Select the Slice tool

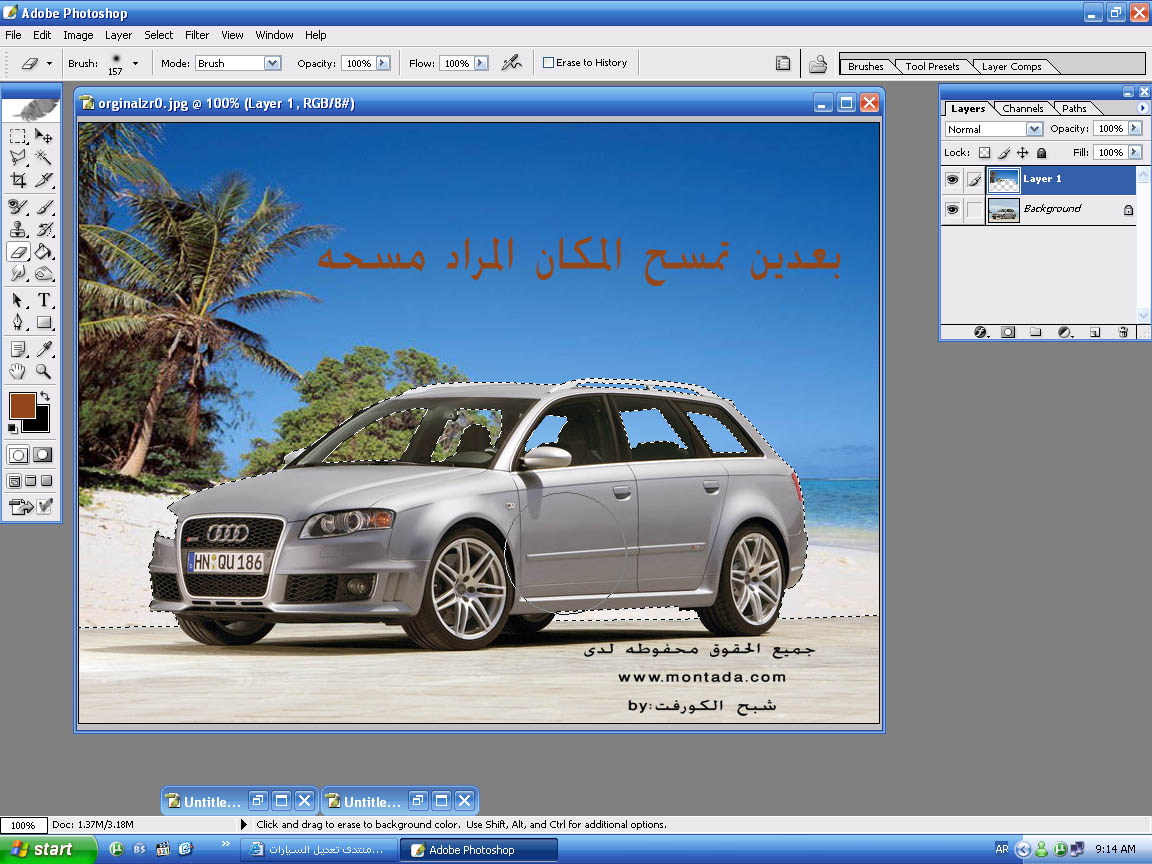click(x=43, y=179)
